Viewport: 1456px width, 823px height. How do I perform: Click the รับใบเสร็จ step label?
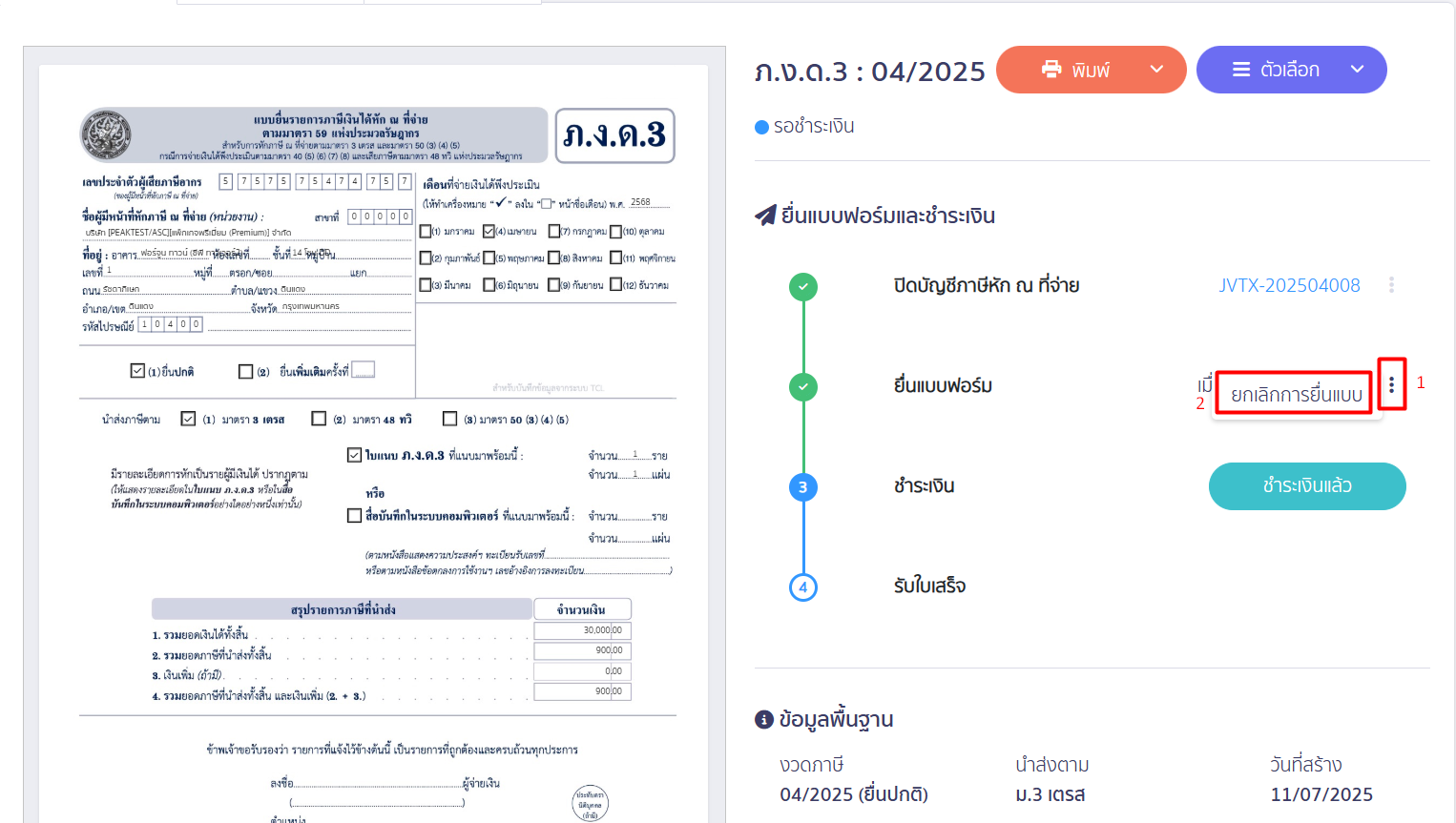click(x=929, y=586)
